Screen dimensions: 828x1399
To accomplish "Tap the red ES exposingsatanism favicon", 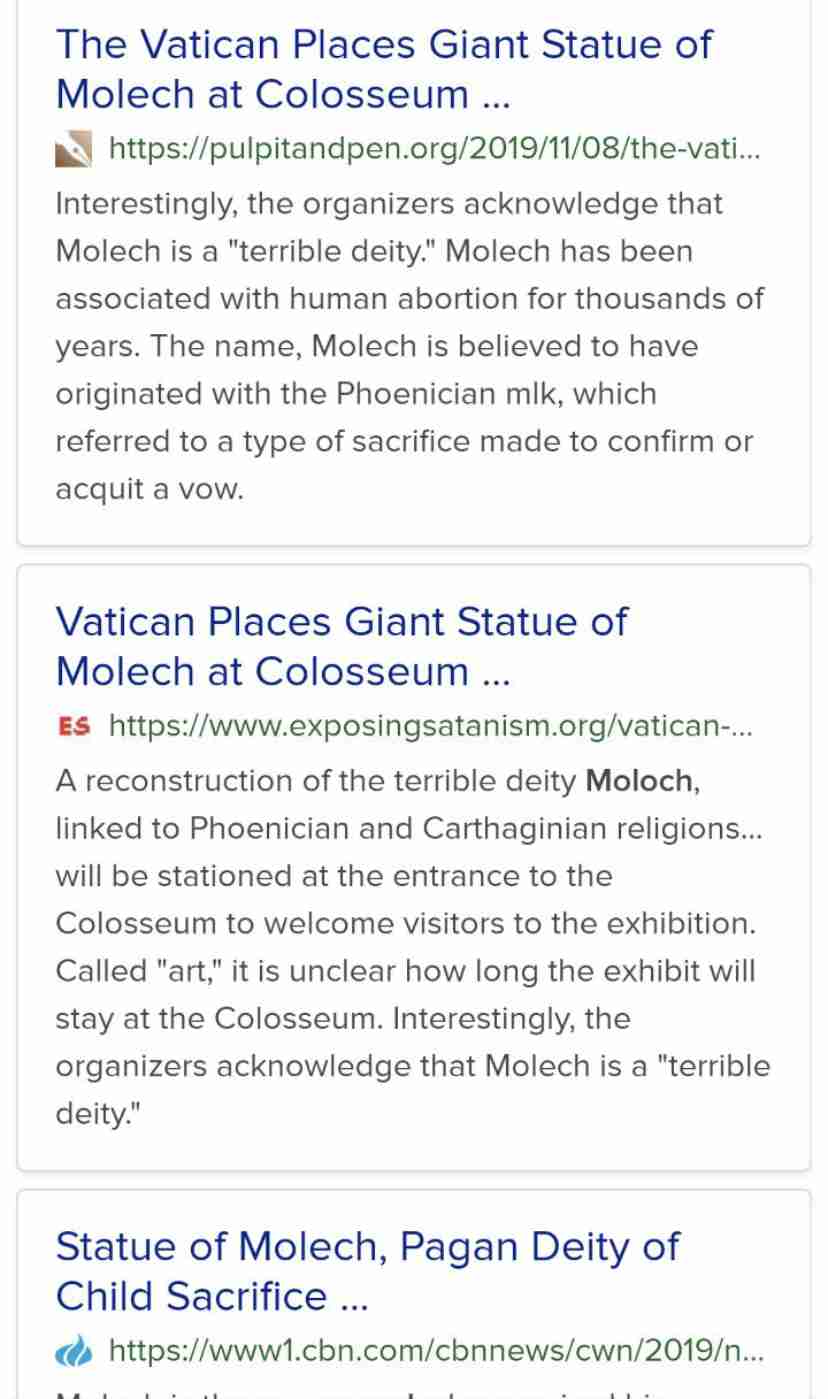I will (x=74, y=726).
